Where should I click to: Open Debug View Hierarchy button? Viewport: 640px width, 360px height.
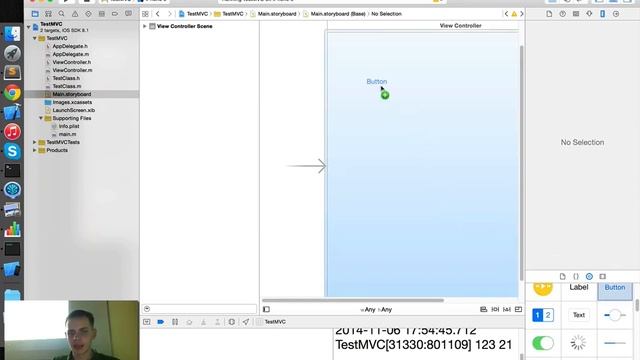231,322
